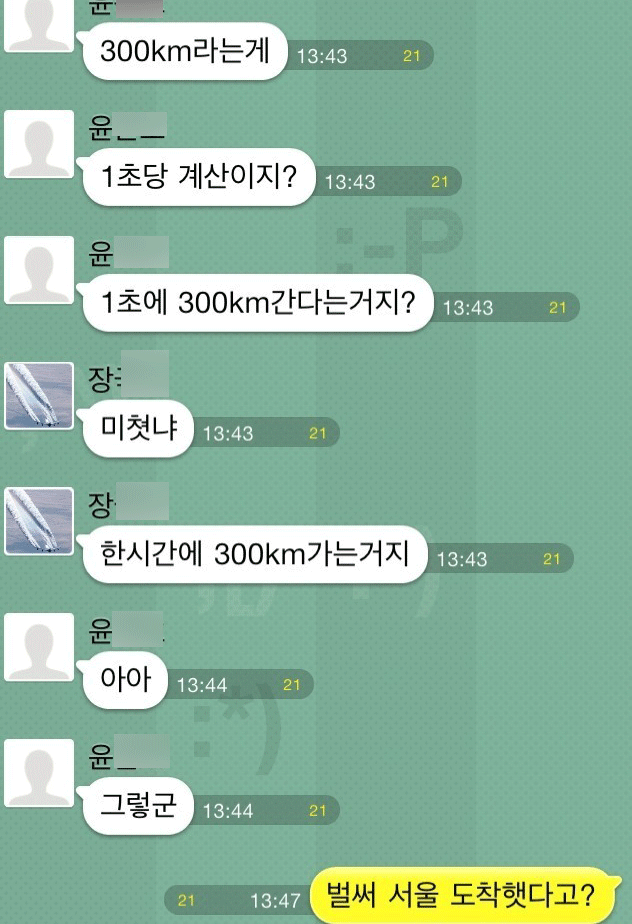Image resolution: width=632 pixels, height=924 pixels.
Task: Select the 아아 message bubble
Action: (x=125, y=680)
